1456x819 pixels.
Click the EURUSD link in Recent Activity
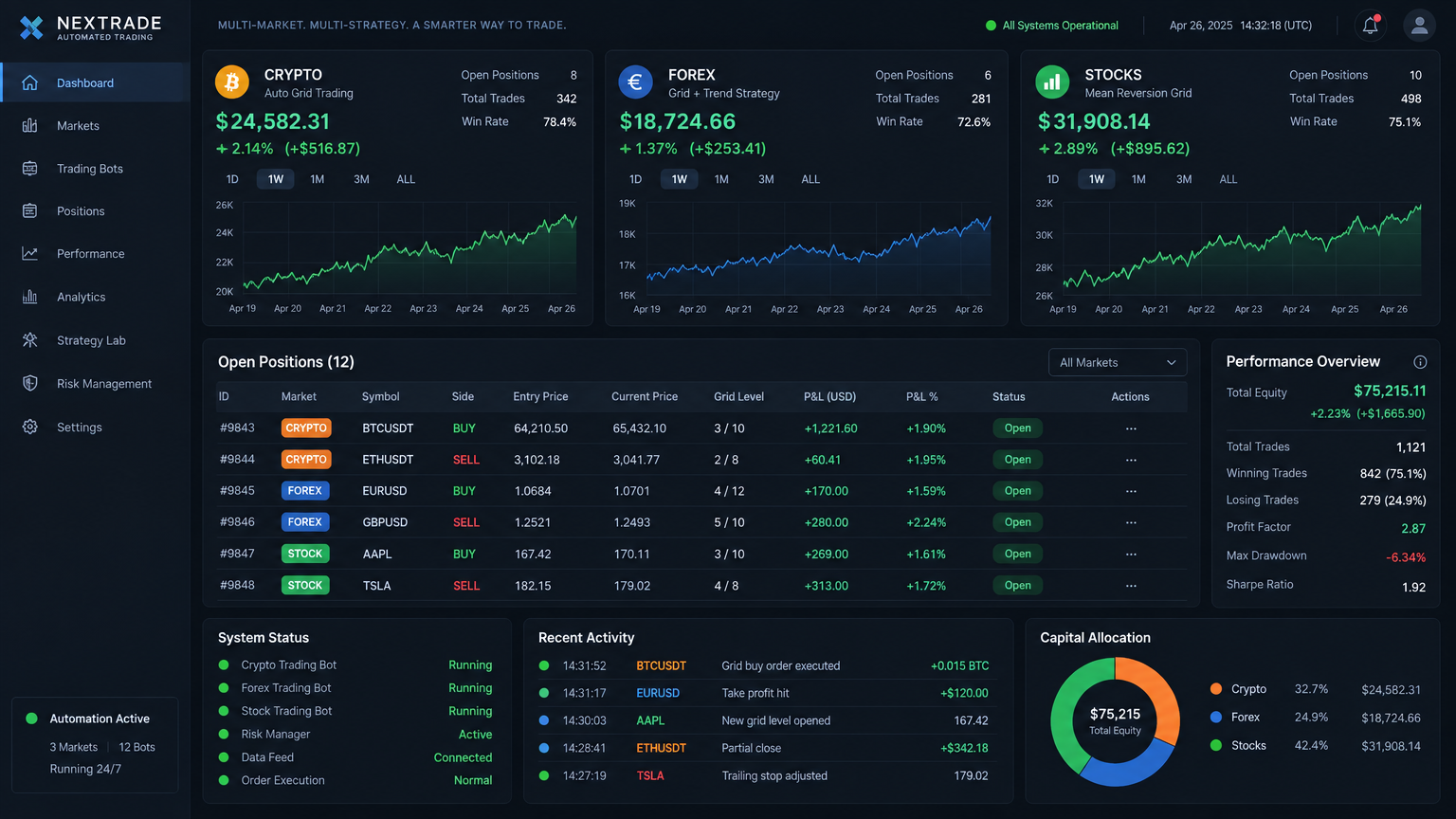[x=658, y=693]
